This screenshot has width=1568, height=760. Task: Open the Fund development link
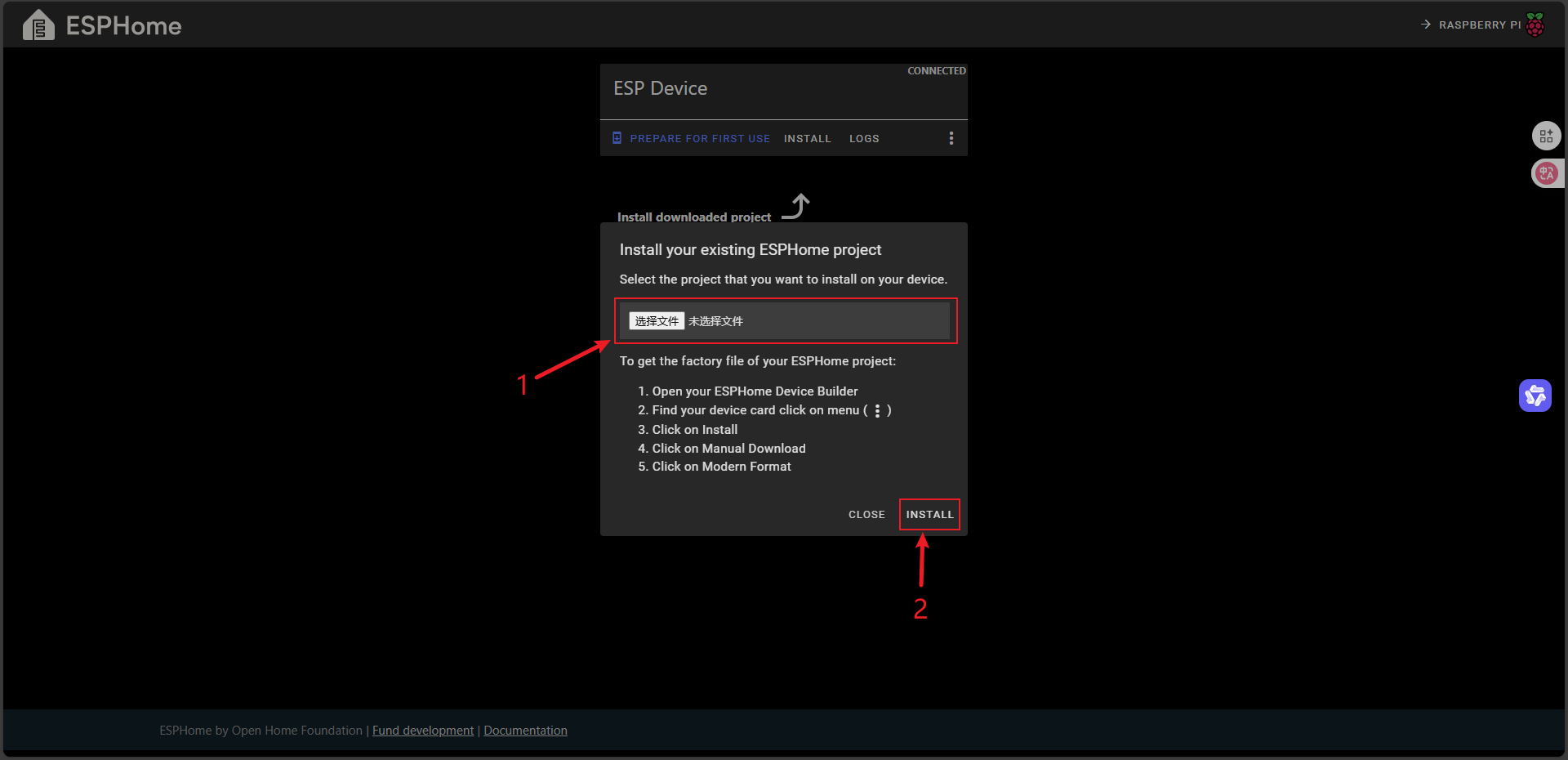coord(423,731)
